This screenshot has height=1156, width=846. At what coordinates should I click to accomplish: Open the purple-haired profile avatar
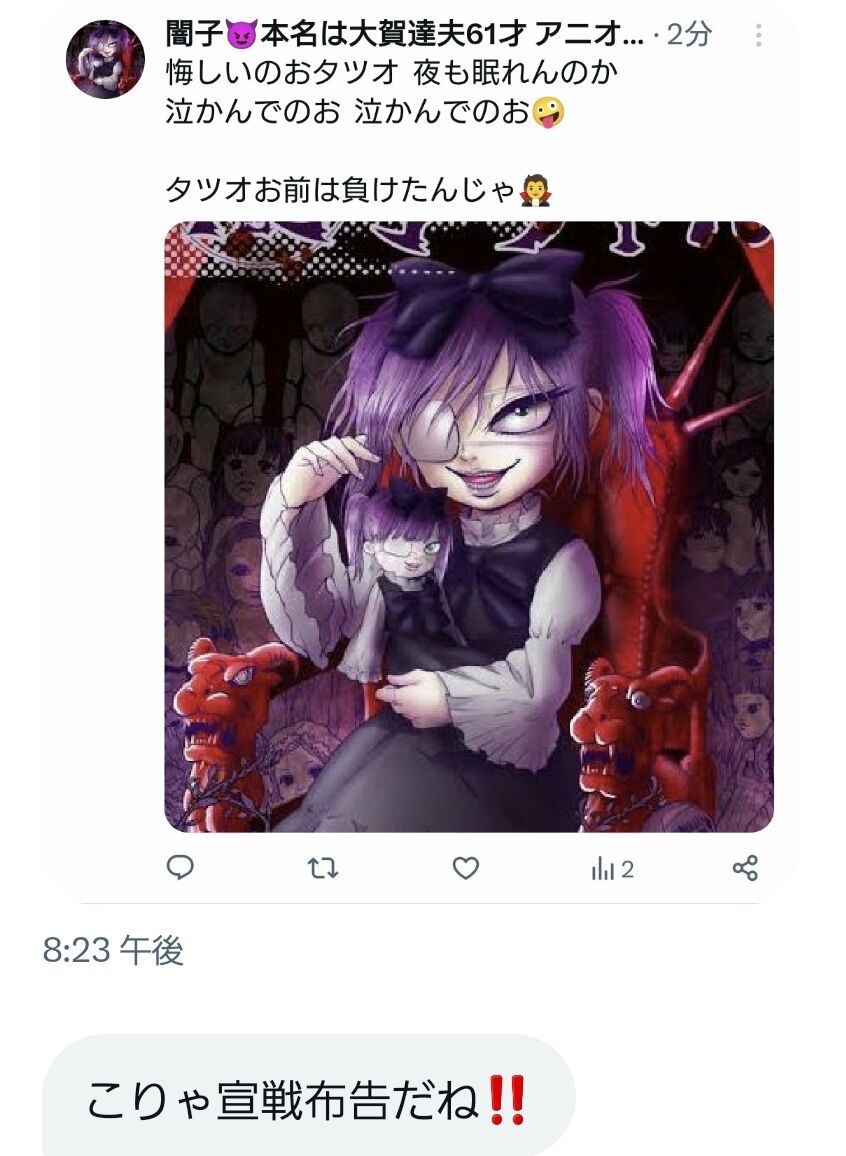pos(105,60)
